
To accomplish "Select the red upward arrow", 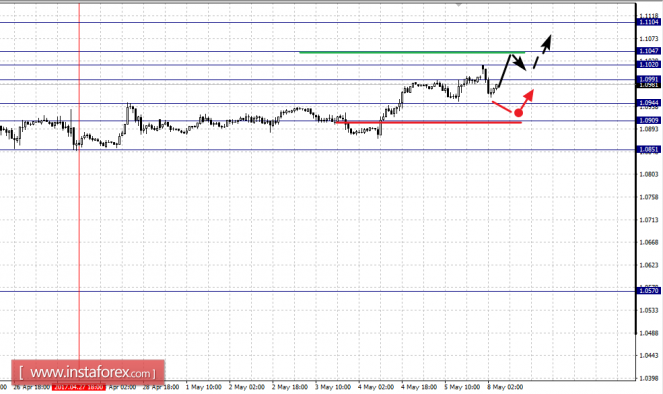I will pyautogui.click(x=527, y=99).
